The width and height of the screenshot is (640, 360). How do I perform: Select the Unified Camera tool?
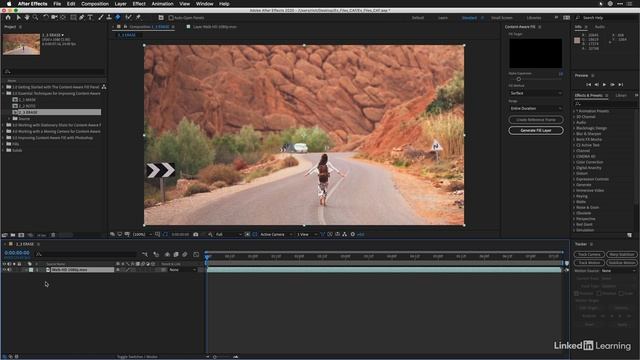(54, 18)
